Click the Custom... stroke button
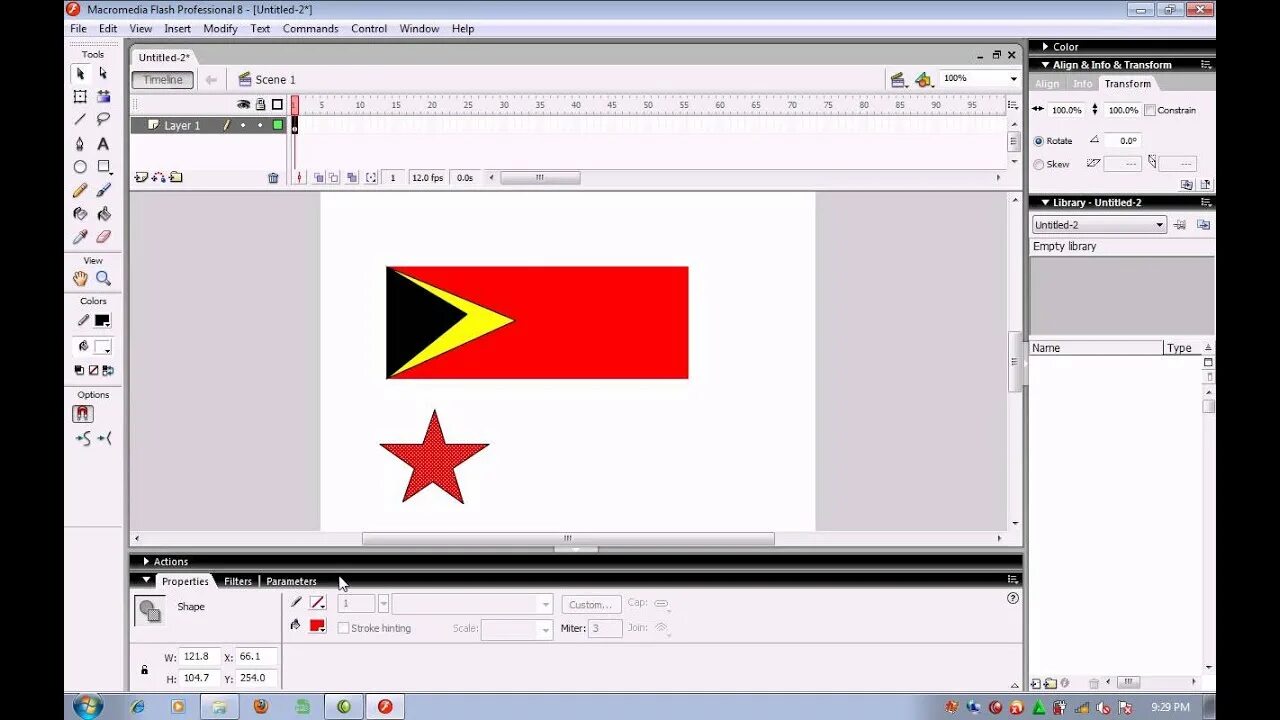This screenshot has width=1280, height=720. (591, 604)
